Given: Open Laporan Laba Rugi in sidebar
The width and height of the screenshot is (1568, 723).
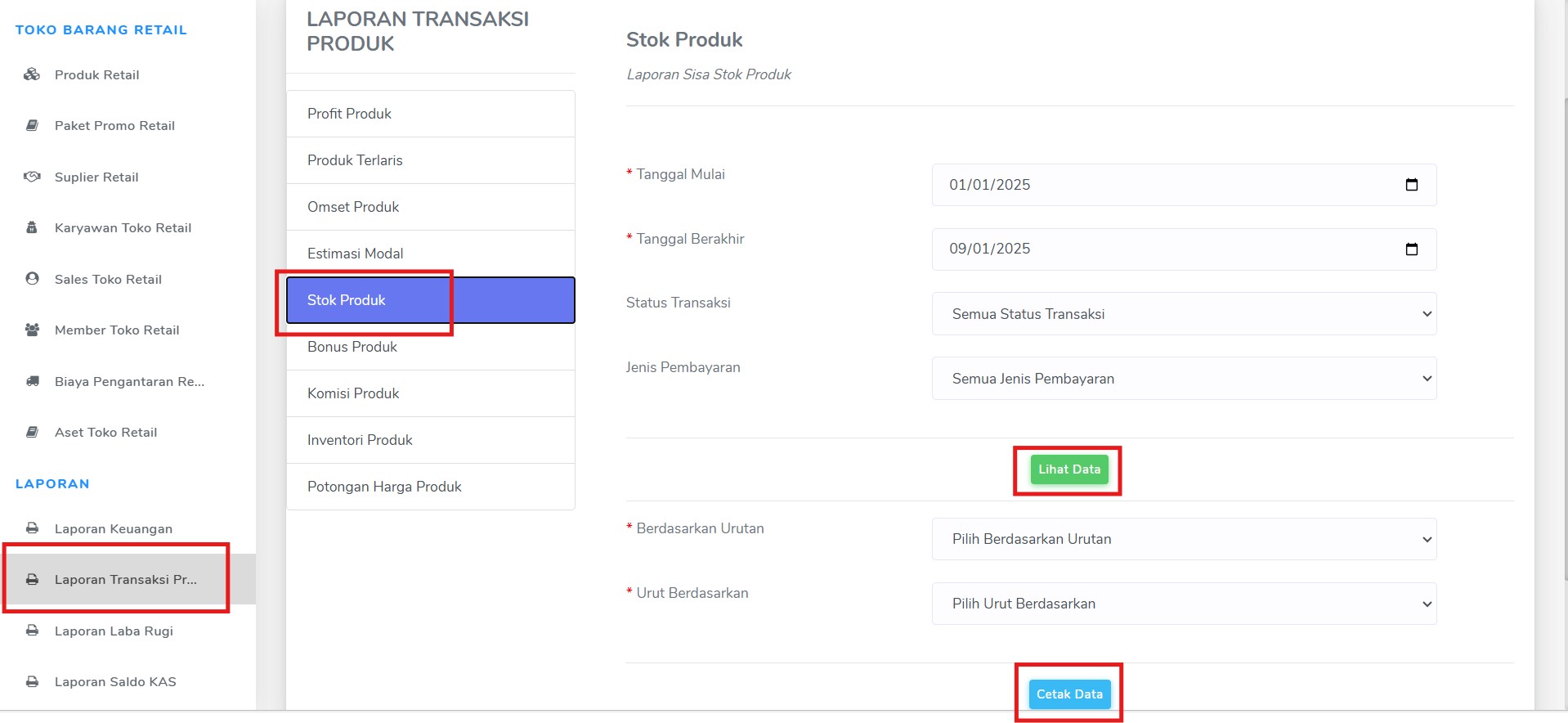Looking at the screenshot, I should (114, 631).
